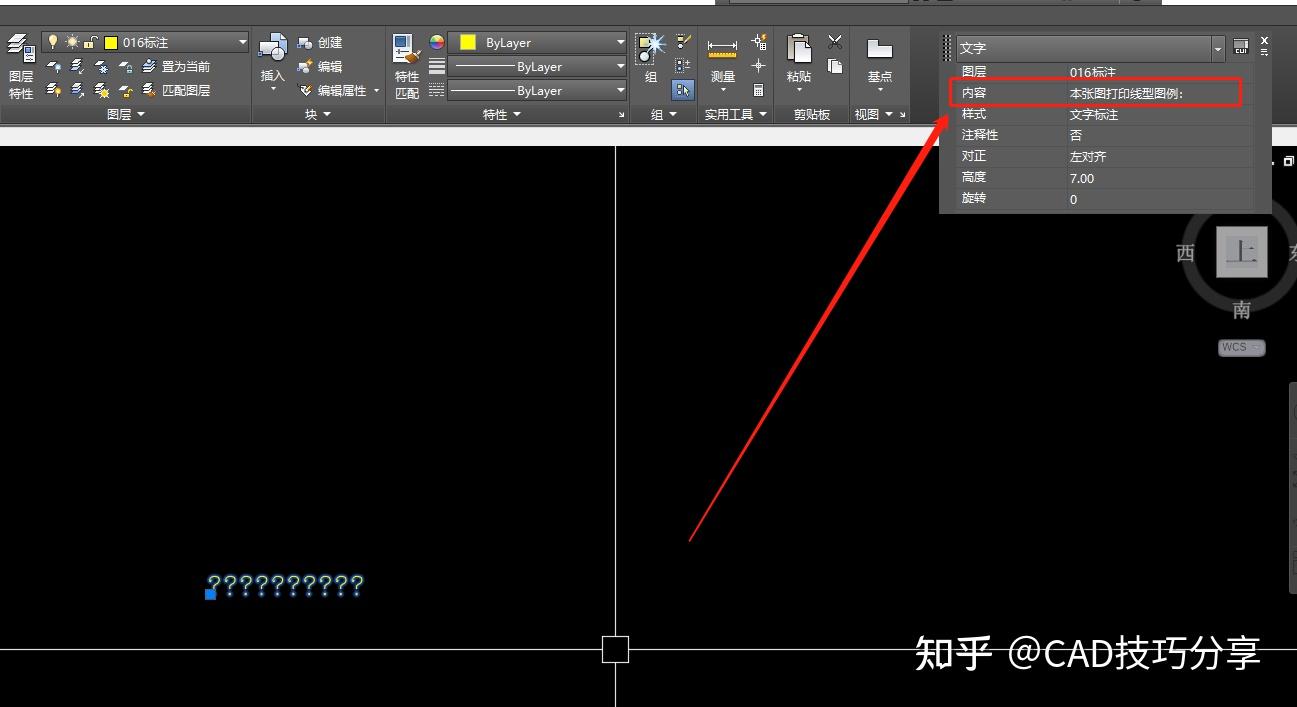This screenshot has width=1297, height=707.
Task: Toggle layer freeze sun icon
Action: click(x=71, y=42)
